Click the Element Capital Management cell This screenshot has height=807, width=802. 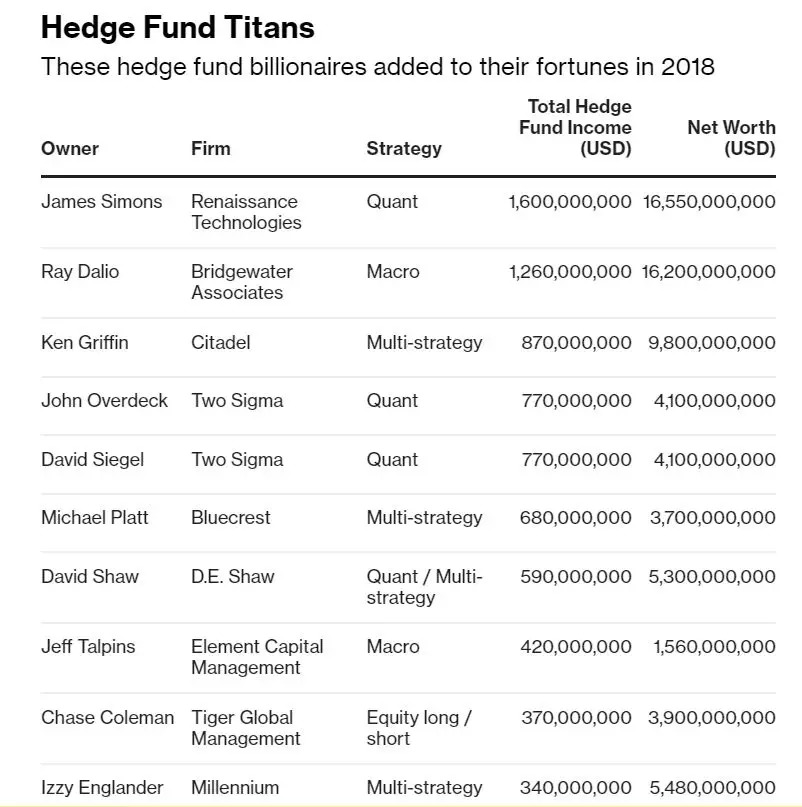pos(257,657)
